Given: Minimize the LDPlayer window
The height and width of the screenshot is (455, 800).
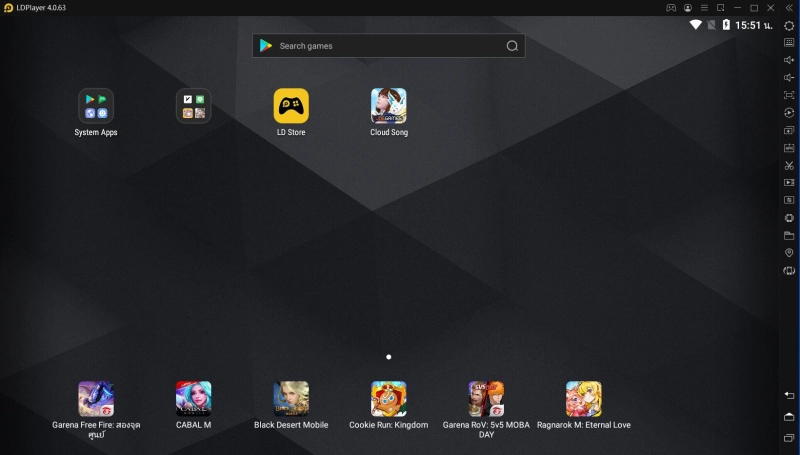Looking at the screenshot, I should [x=737, y=8].
